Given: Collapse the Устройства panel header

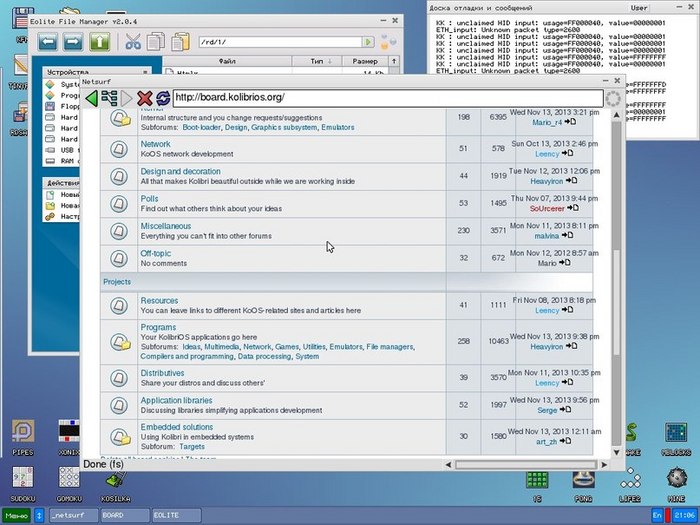Looking at the screenshot, I should coord(96,72).
